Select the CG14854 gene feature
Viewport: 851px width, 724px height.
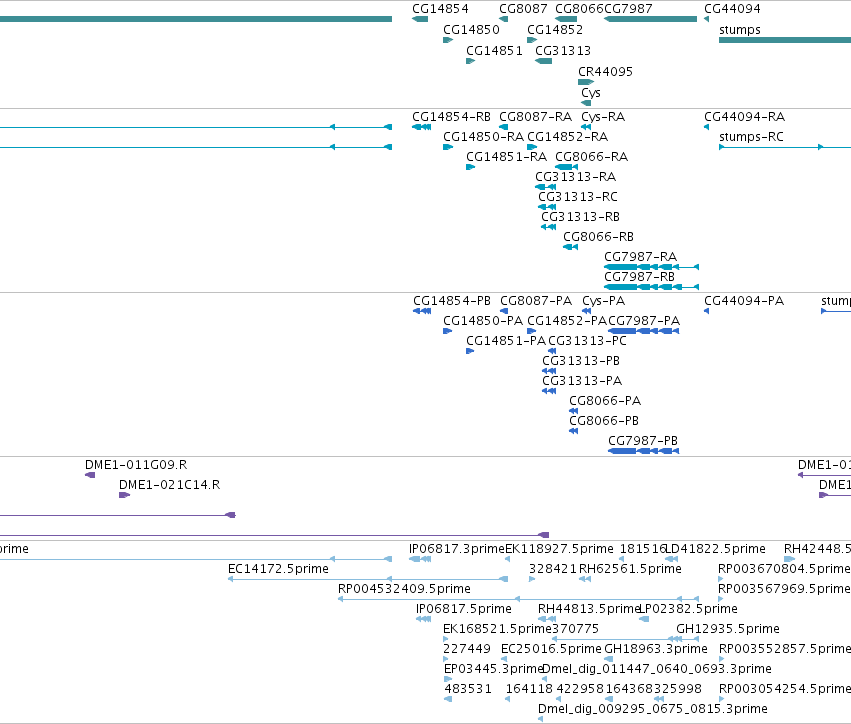click(420, 19)
